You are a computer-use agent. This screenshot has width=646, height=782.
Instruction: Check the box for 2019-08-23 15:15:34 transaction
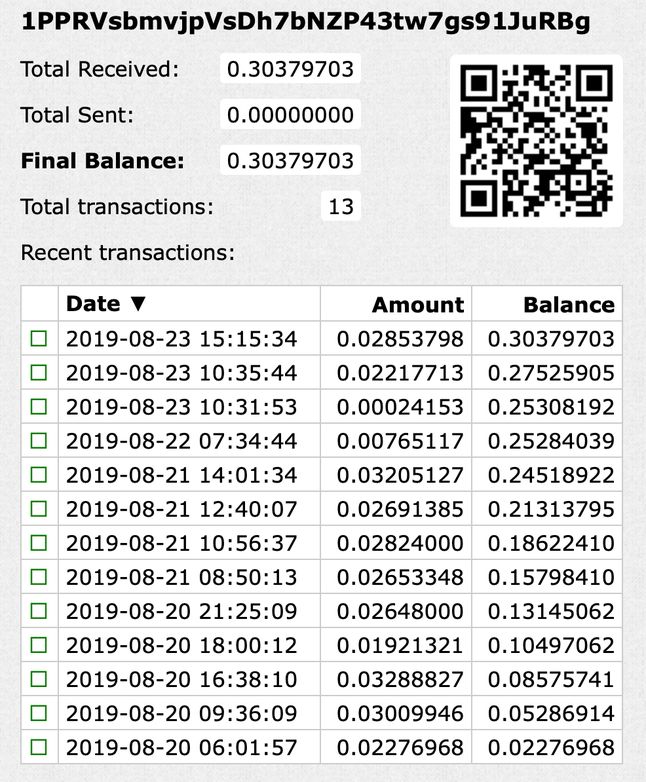(x=39, y=339)
